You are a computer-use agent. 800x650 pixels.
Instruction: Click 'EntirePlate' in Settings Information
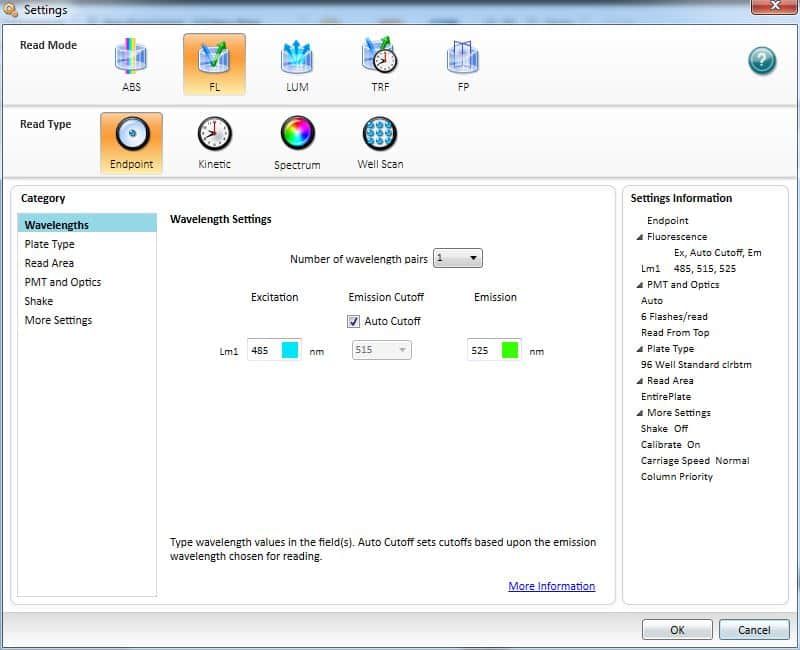pos(666,396)
